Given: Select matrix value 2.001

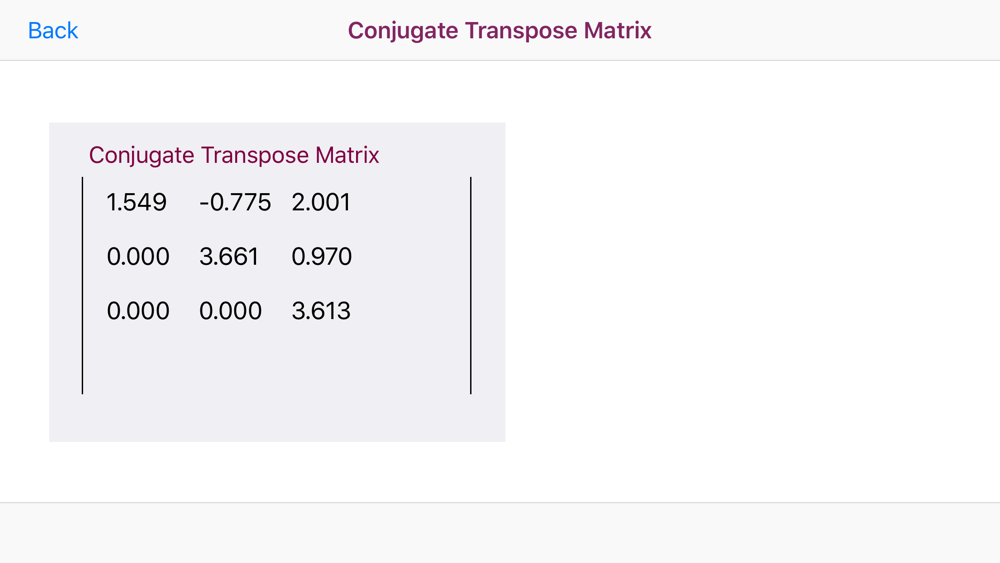Looking at the screenshot, I should 321,202.
